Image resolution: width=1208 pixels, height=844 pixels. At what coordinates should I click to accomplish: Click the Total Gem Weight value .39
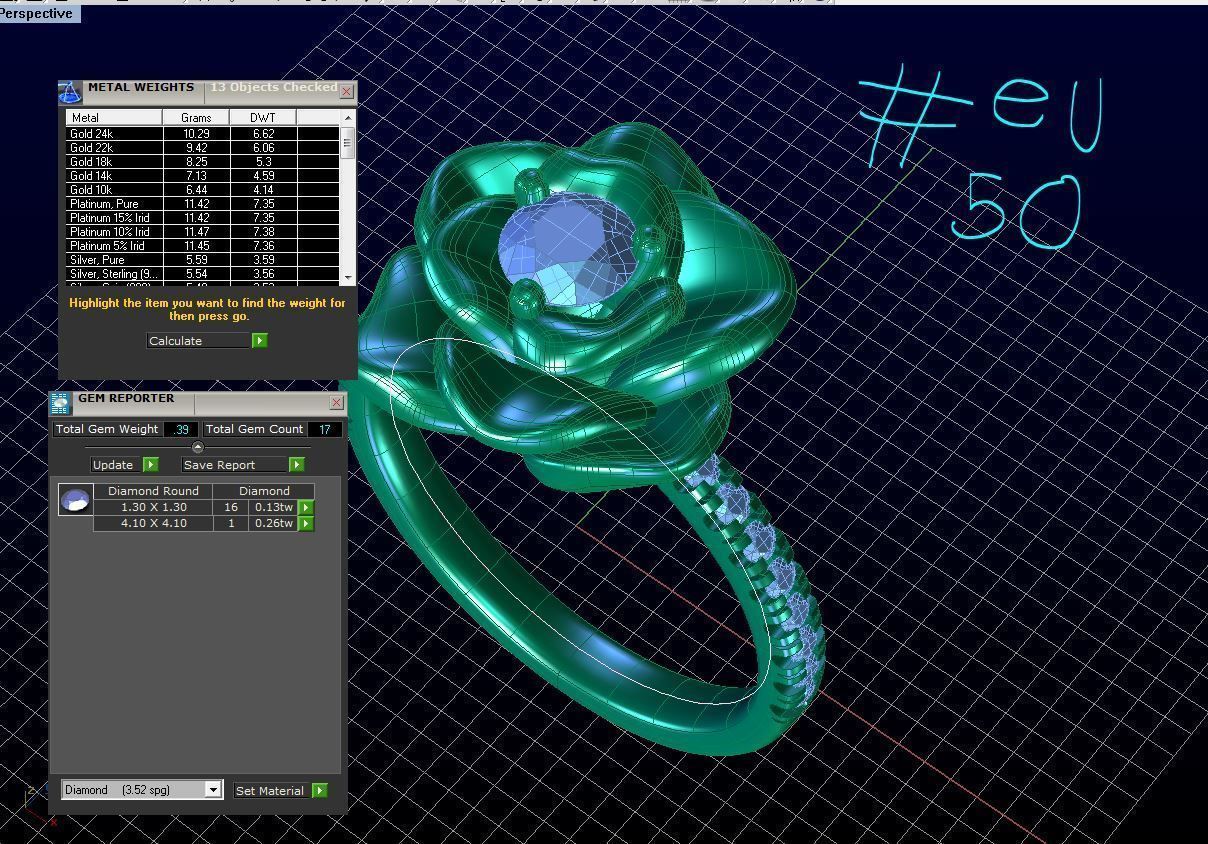click(x=180, y=429)
